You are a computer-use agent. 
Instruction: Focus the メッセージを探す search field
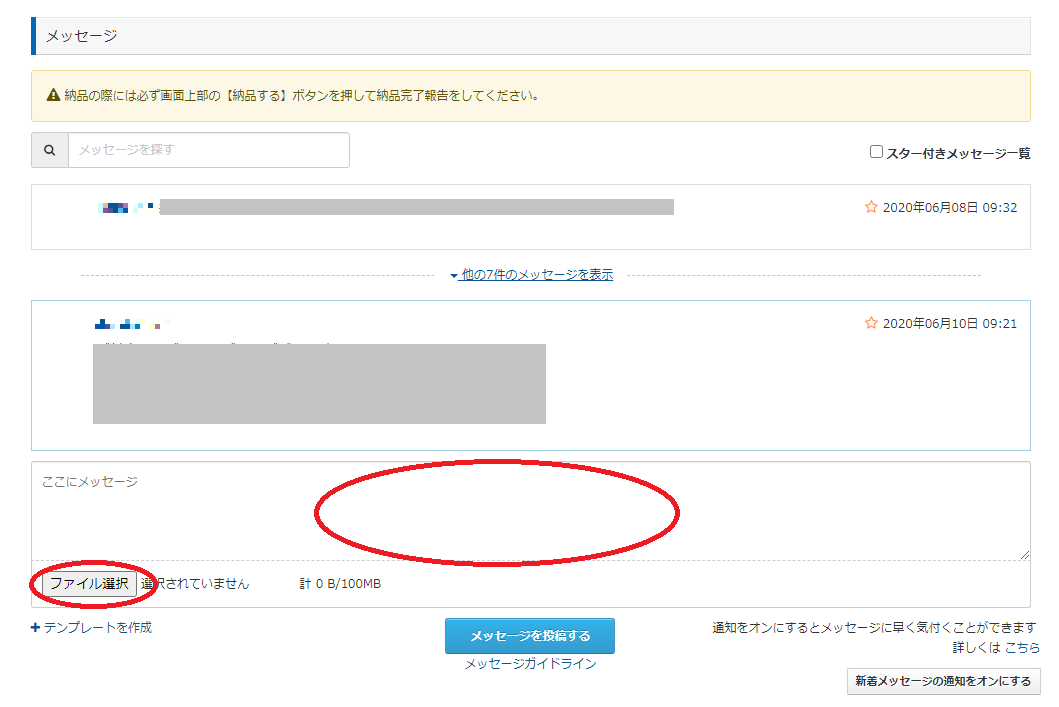click(x=208, y=150)
